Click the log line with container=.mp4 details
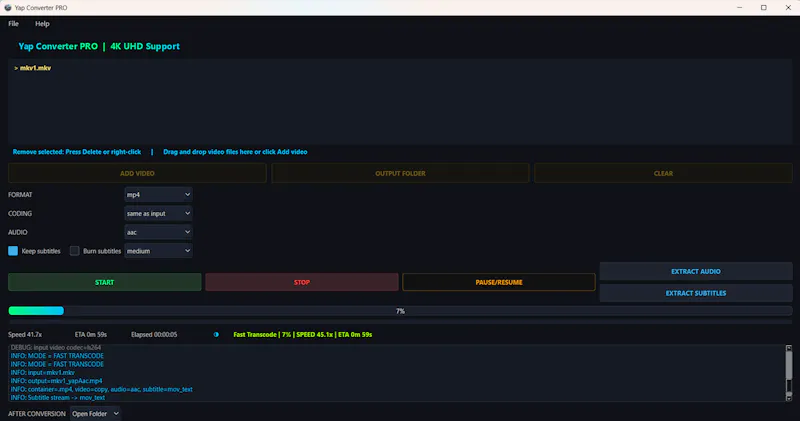 coord(102,389)
